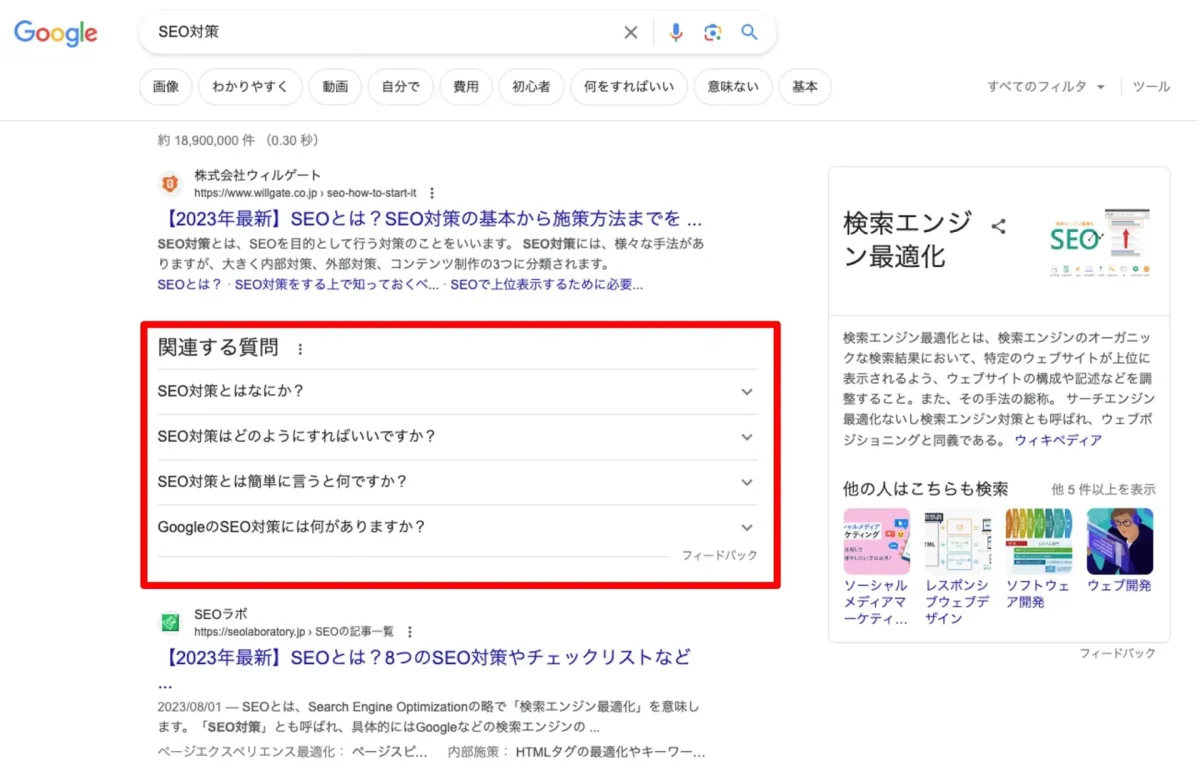Click フィードバック under related questions
This screenshot has height=781, width=1200.
[x=720, y=555]
